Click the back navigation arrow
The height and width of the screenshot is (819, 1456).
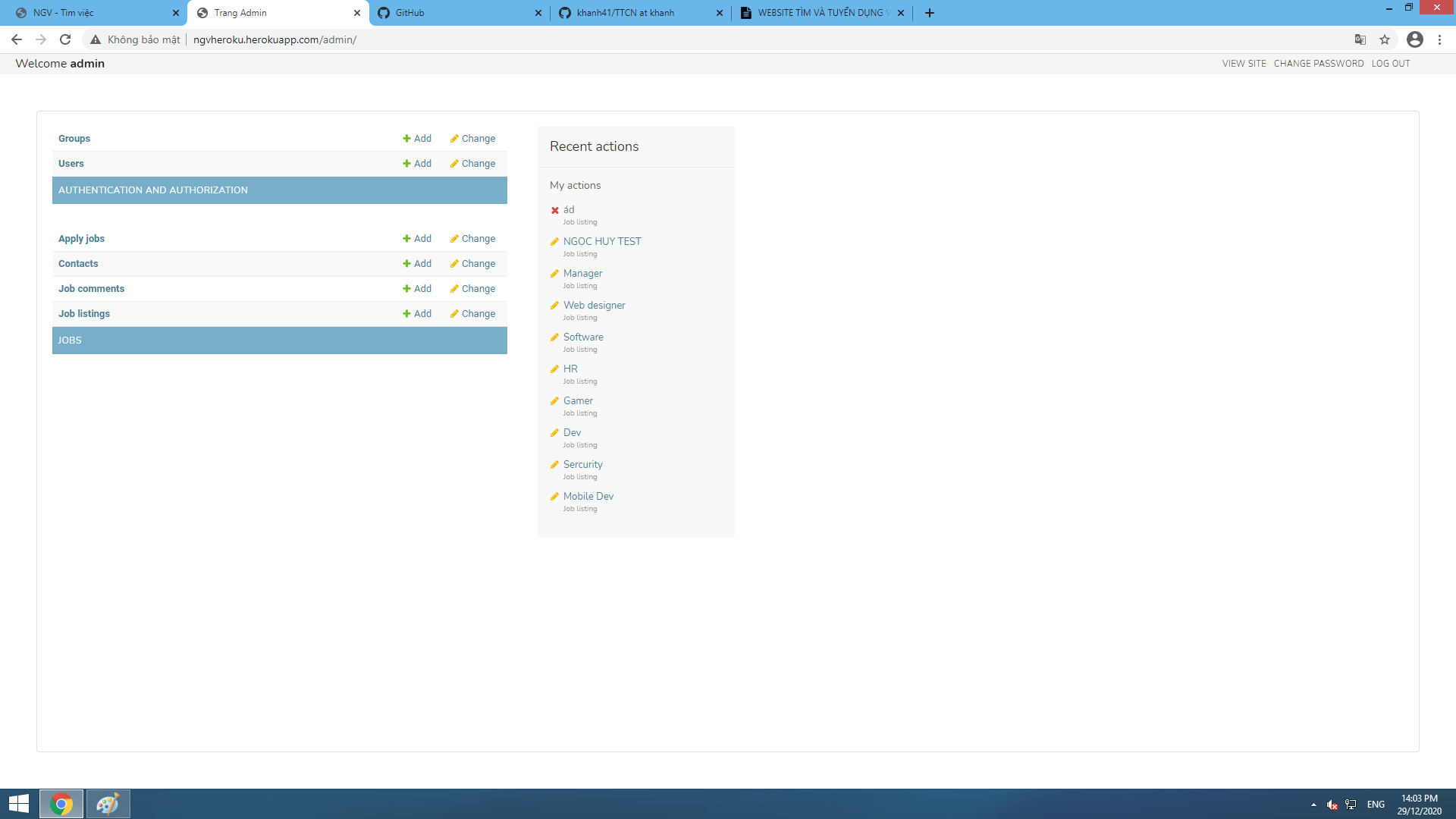coord(17,39)
